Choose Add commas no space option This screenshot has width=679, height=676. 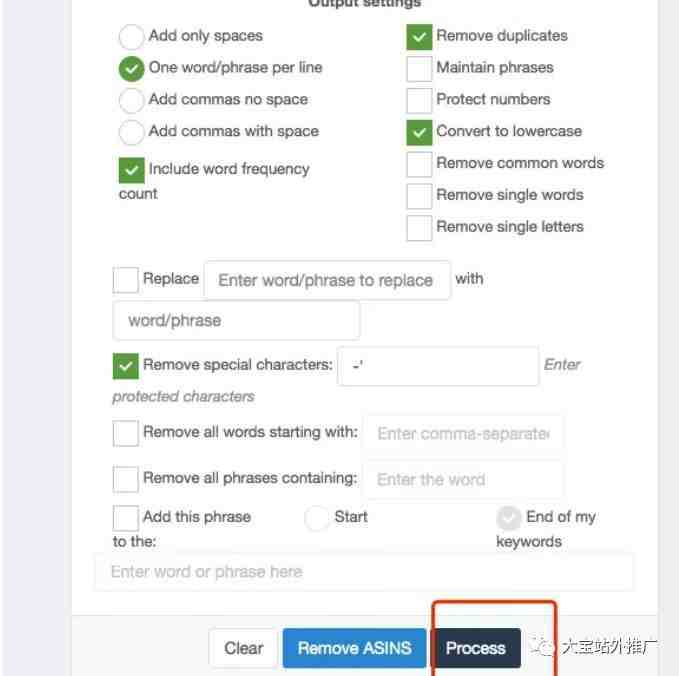pyautogui.click(x=131, y=100)
